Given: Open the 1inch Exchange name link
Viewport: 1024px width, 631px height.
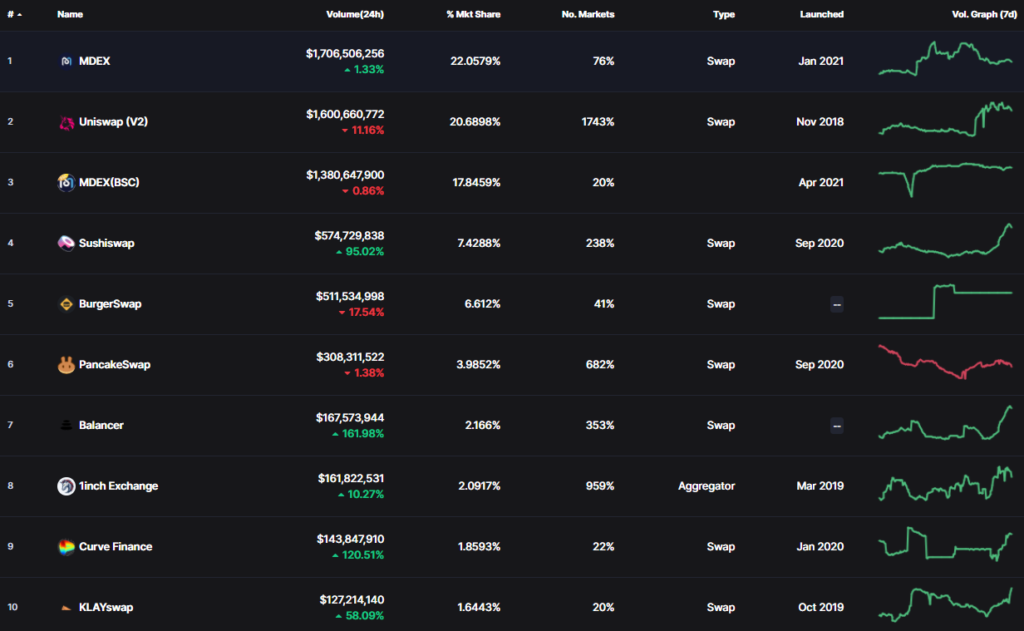Looking at the screenshot, I should point(118,486).
